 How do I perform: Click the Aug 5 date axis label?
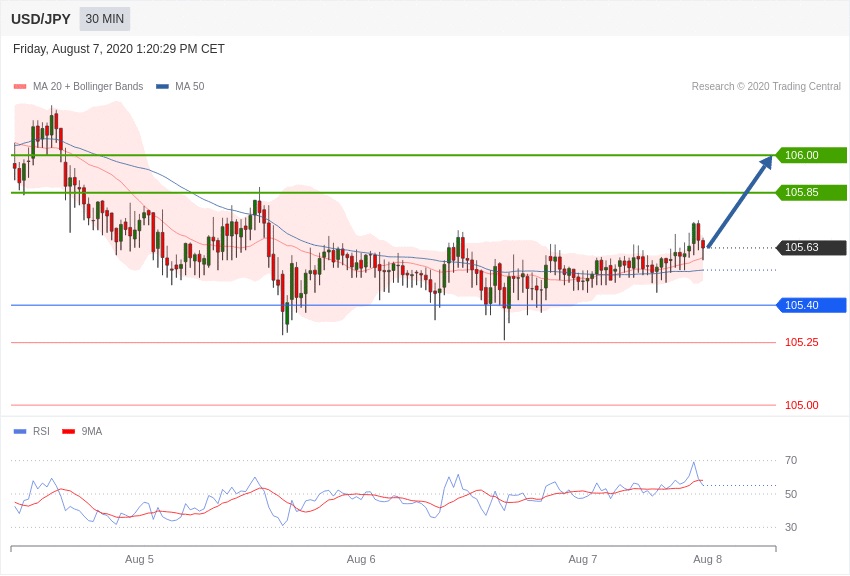[139, 559]
